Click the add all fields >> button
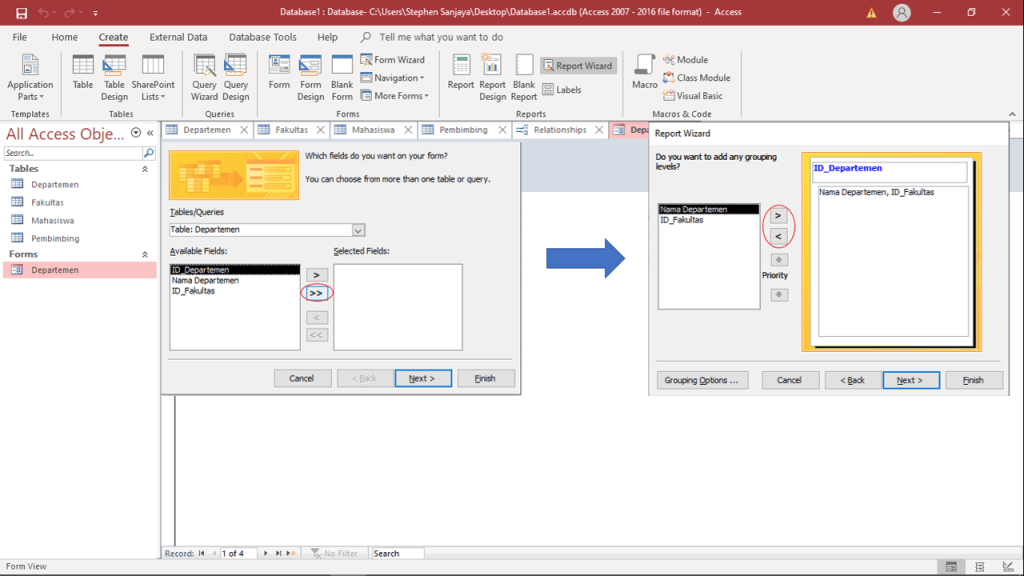This screenshot has height=576, width=1024. pyautogui.click(x=316, y=294)
